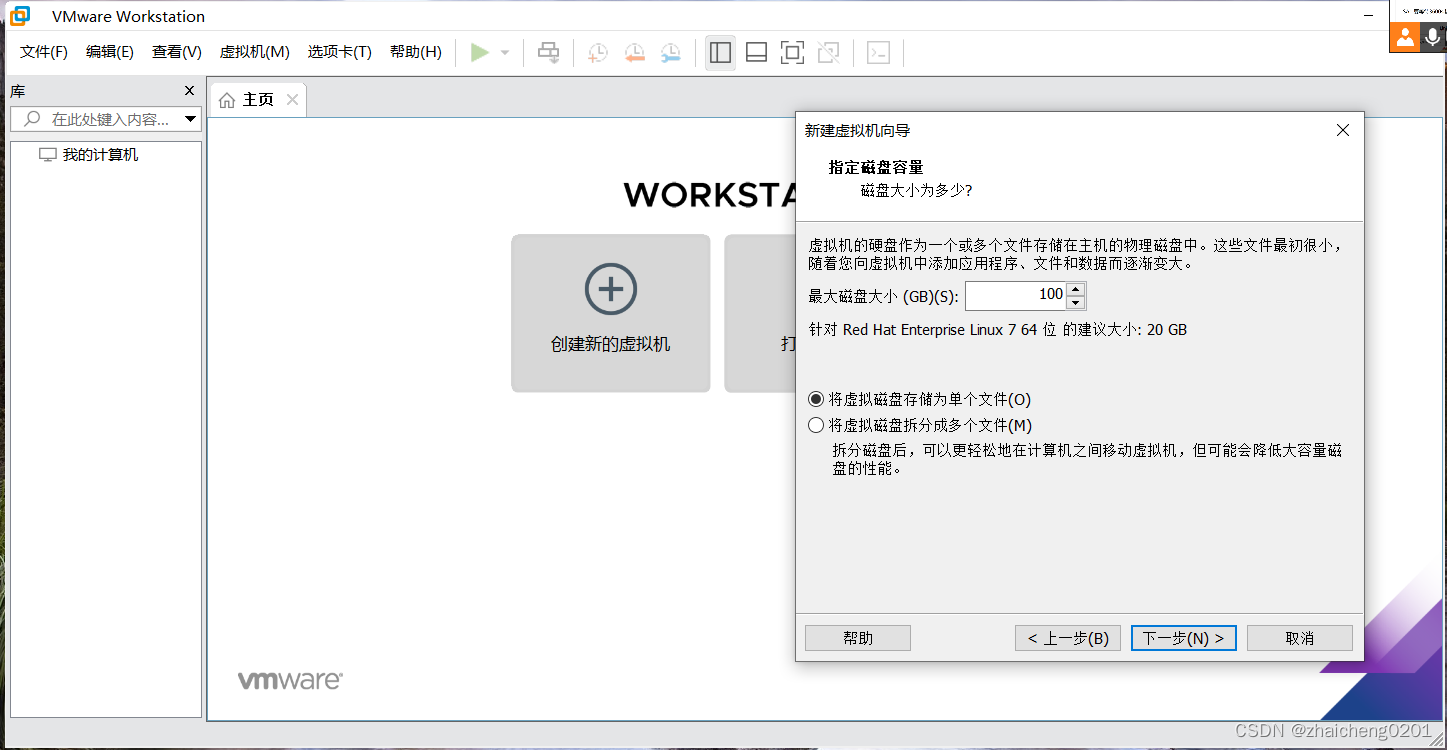Click the revert to snapshot icon

pyautogui.click(x=634, y=53)
